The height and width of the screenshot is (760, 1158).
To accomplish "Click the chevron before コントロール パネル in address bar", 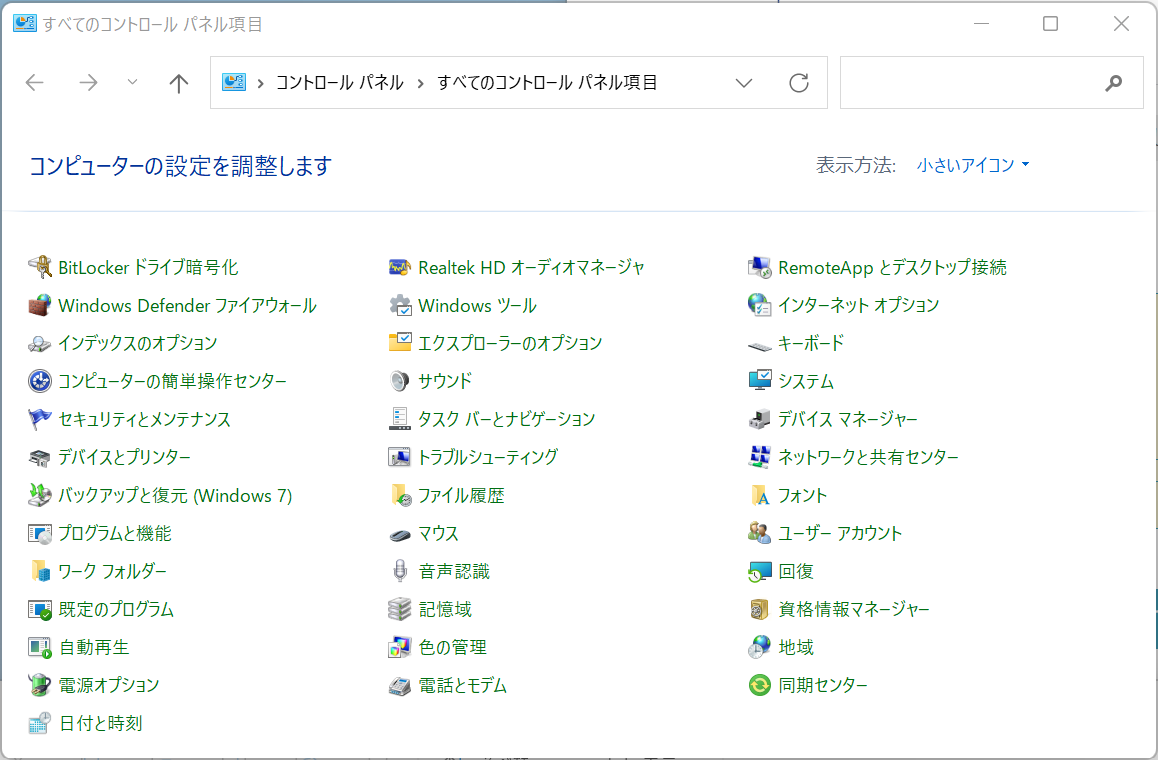I will (x=260, y=83).
